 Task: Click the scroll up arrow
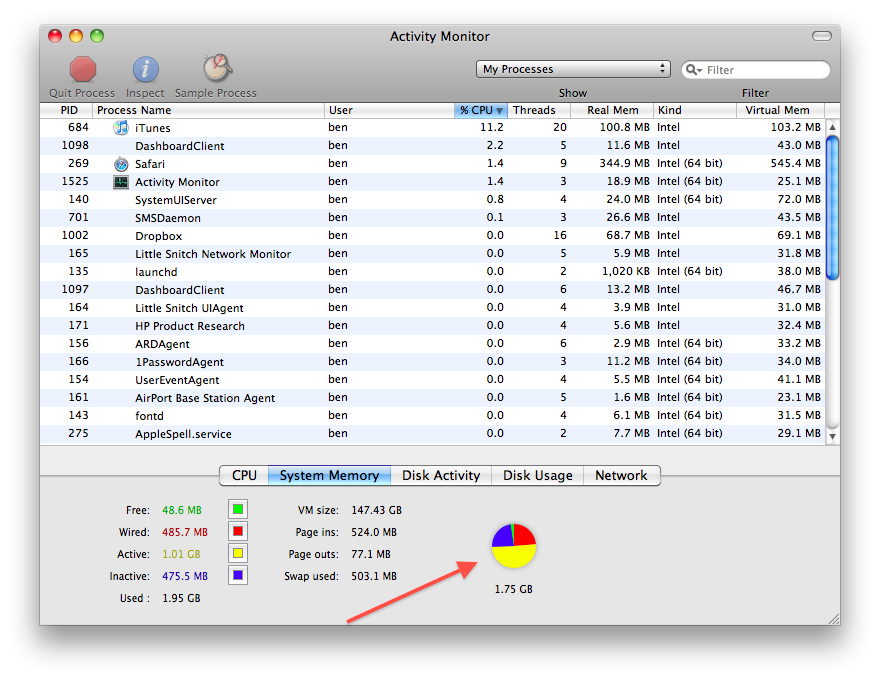click(833, 127)
